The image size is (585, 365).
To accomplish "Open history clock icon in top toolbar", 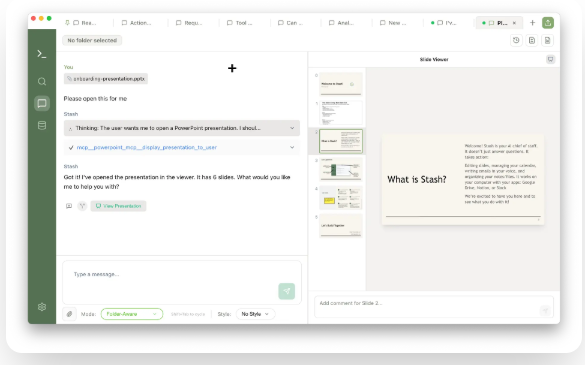I will [516, 40].
